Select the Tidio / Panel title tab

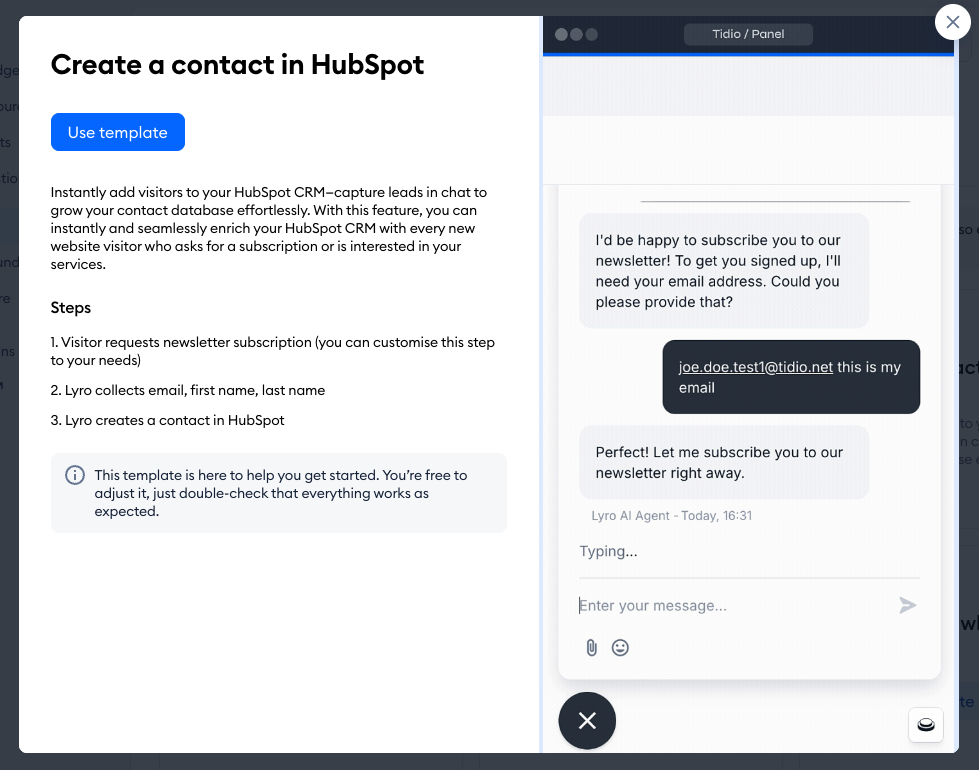pyautogui.click(x=748, y=34)
